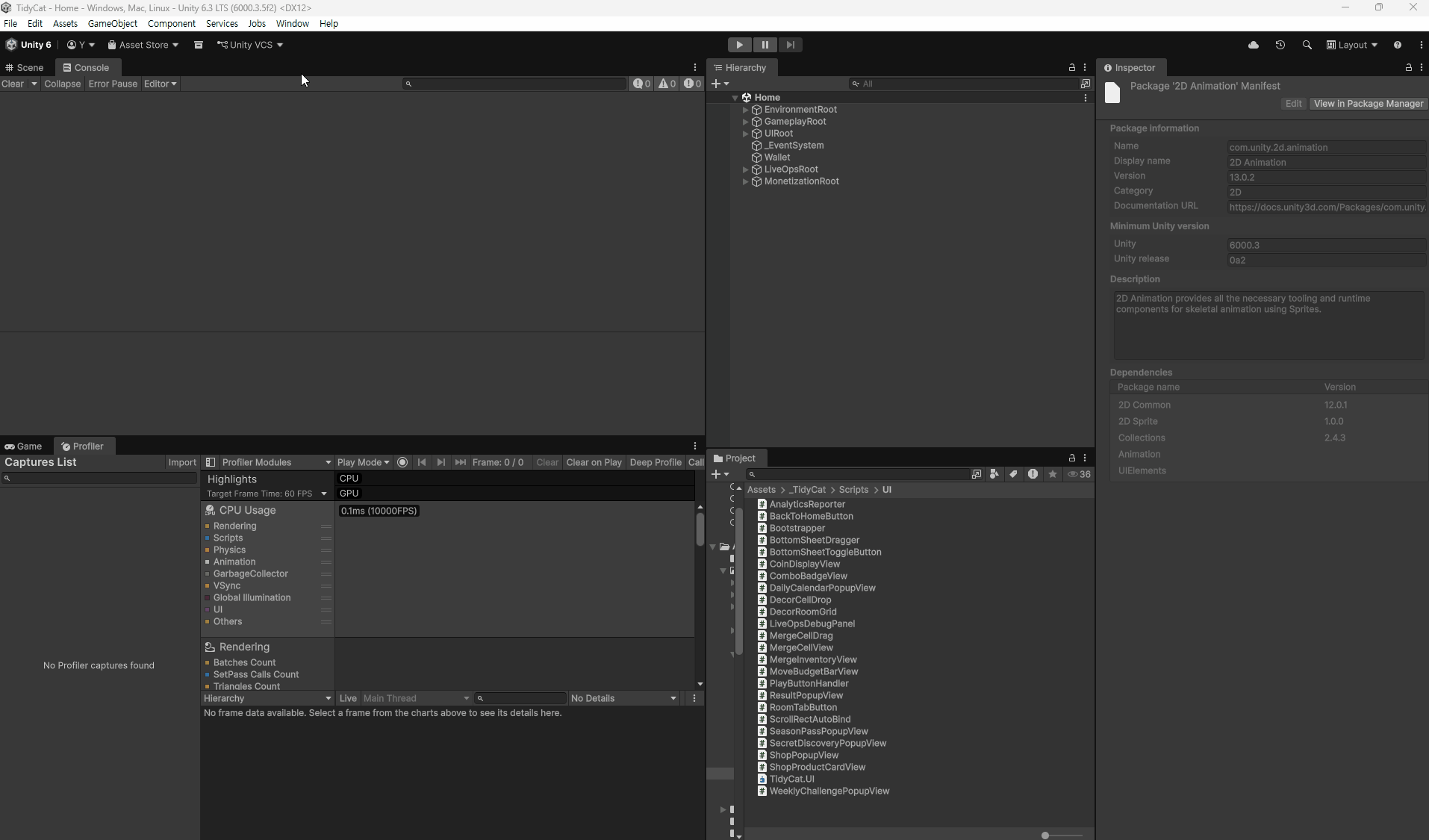Open the Profiler view Hierarchy dropdown
This screenshot has height=840, width=1429.
267,698
